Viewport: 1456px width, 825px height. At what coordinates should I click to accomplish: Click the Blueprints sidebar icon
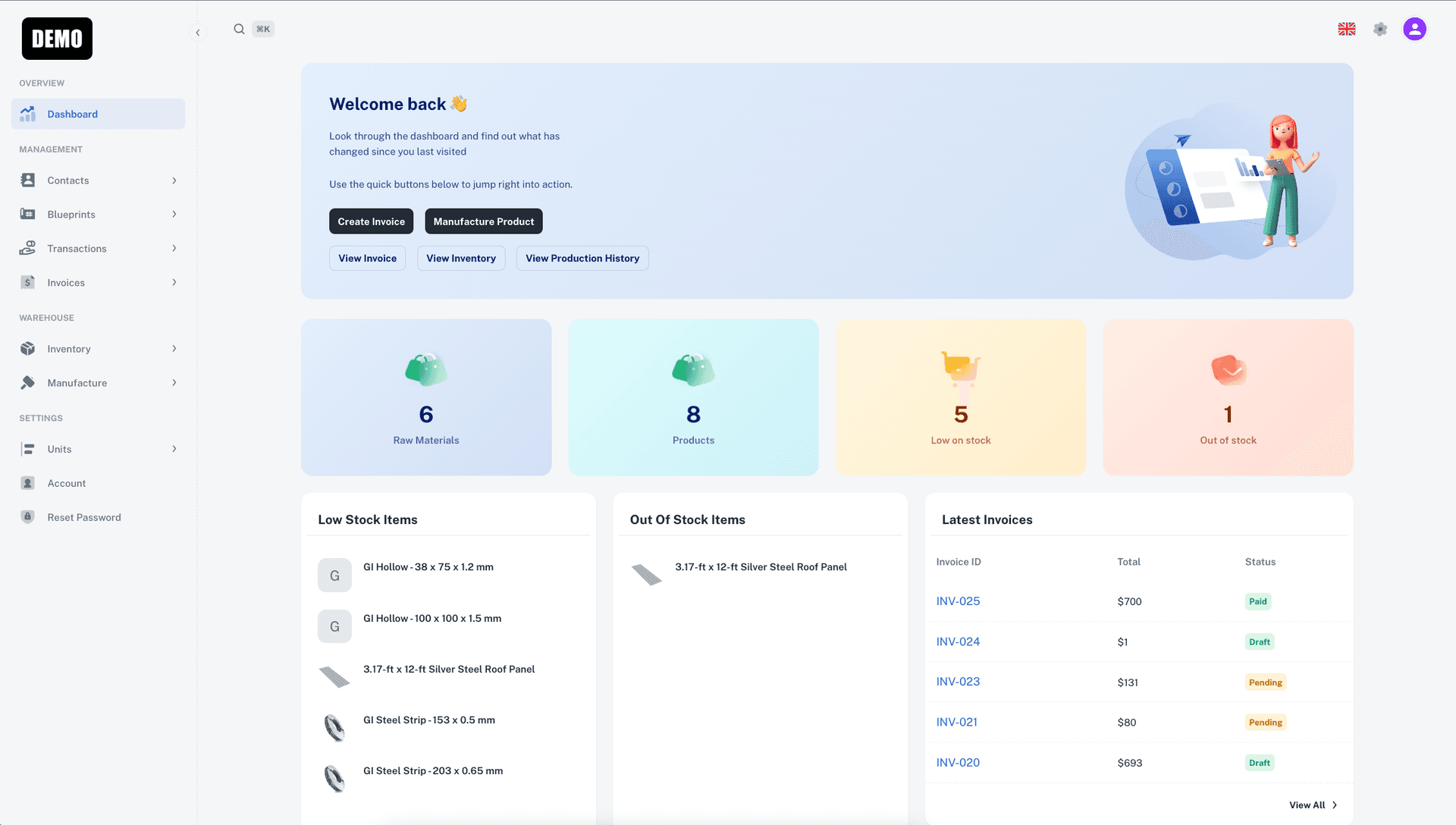click(28, 214)
